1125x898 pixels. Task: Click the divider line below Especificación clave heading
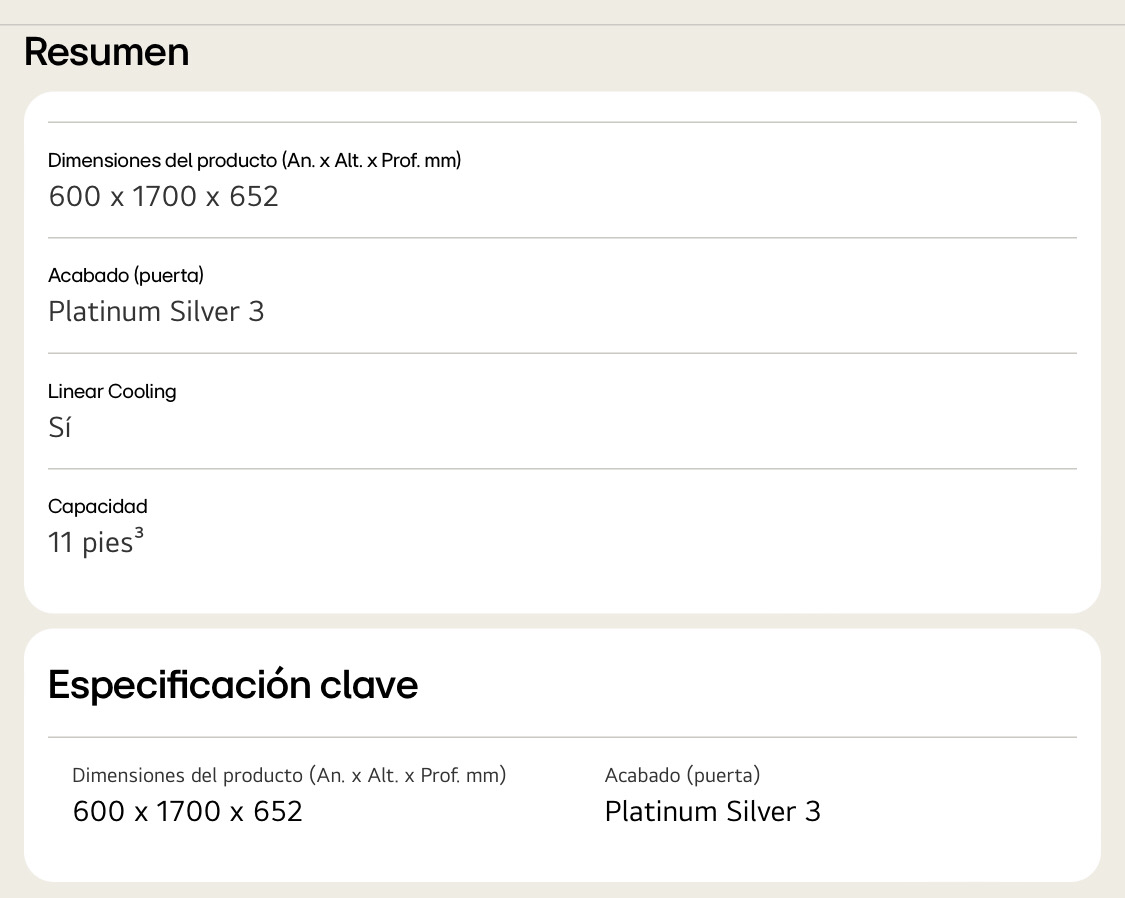(562, 737)
